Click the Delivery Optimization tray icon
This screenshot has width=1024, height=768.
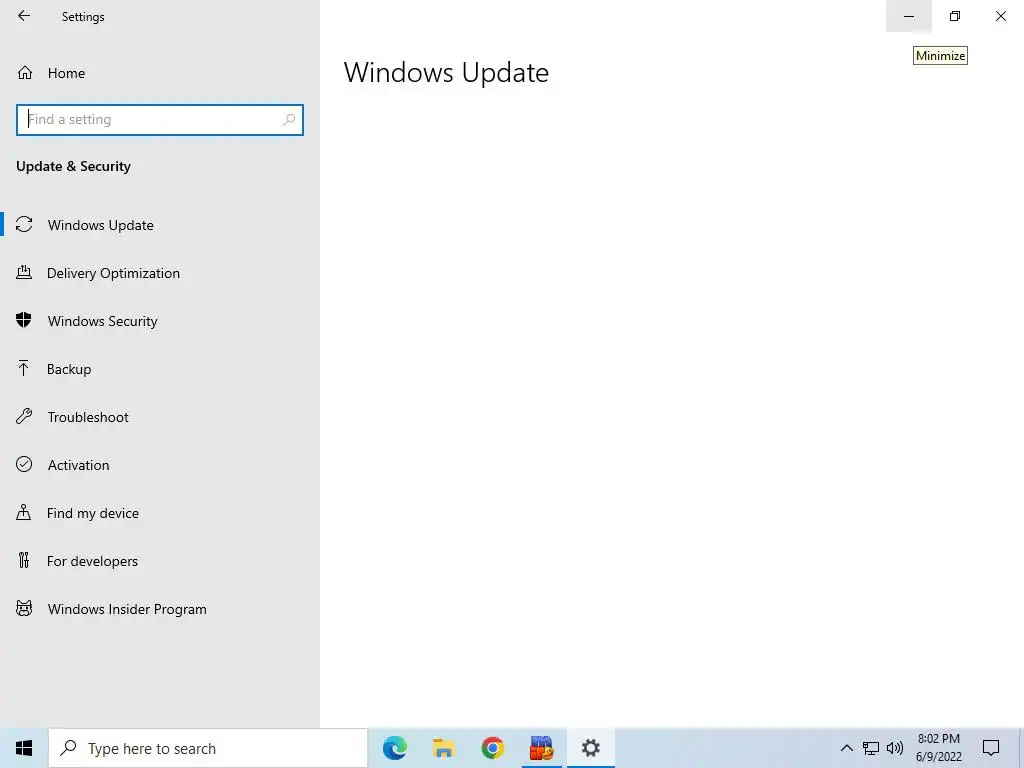click(x=24, y=272)
